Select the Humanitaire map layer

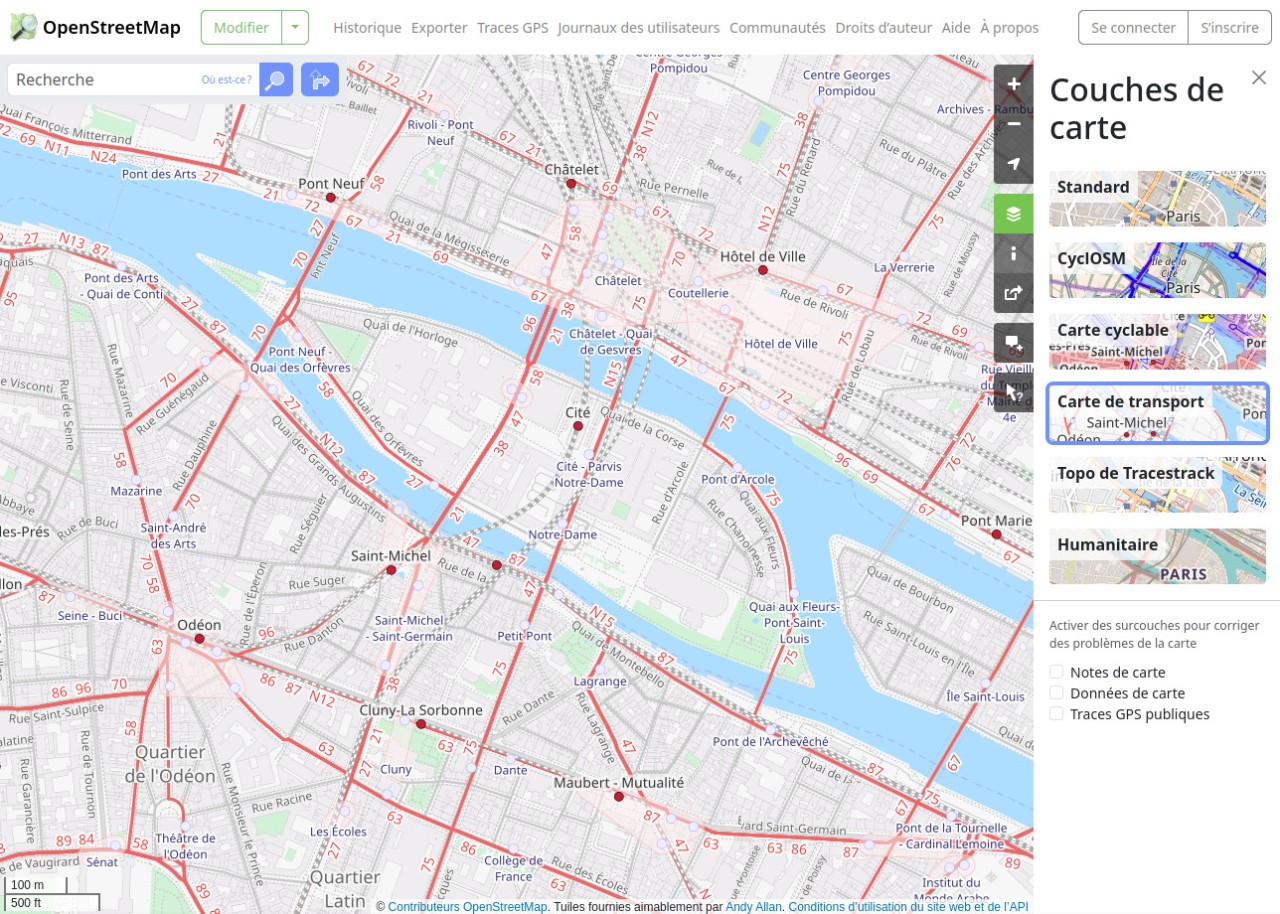tap(1157, 556)
